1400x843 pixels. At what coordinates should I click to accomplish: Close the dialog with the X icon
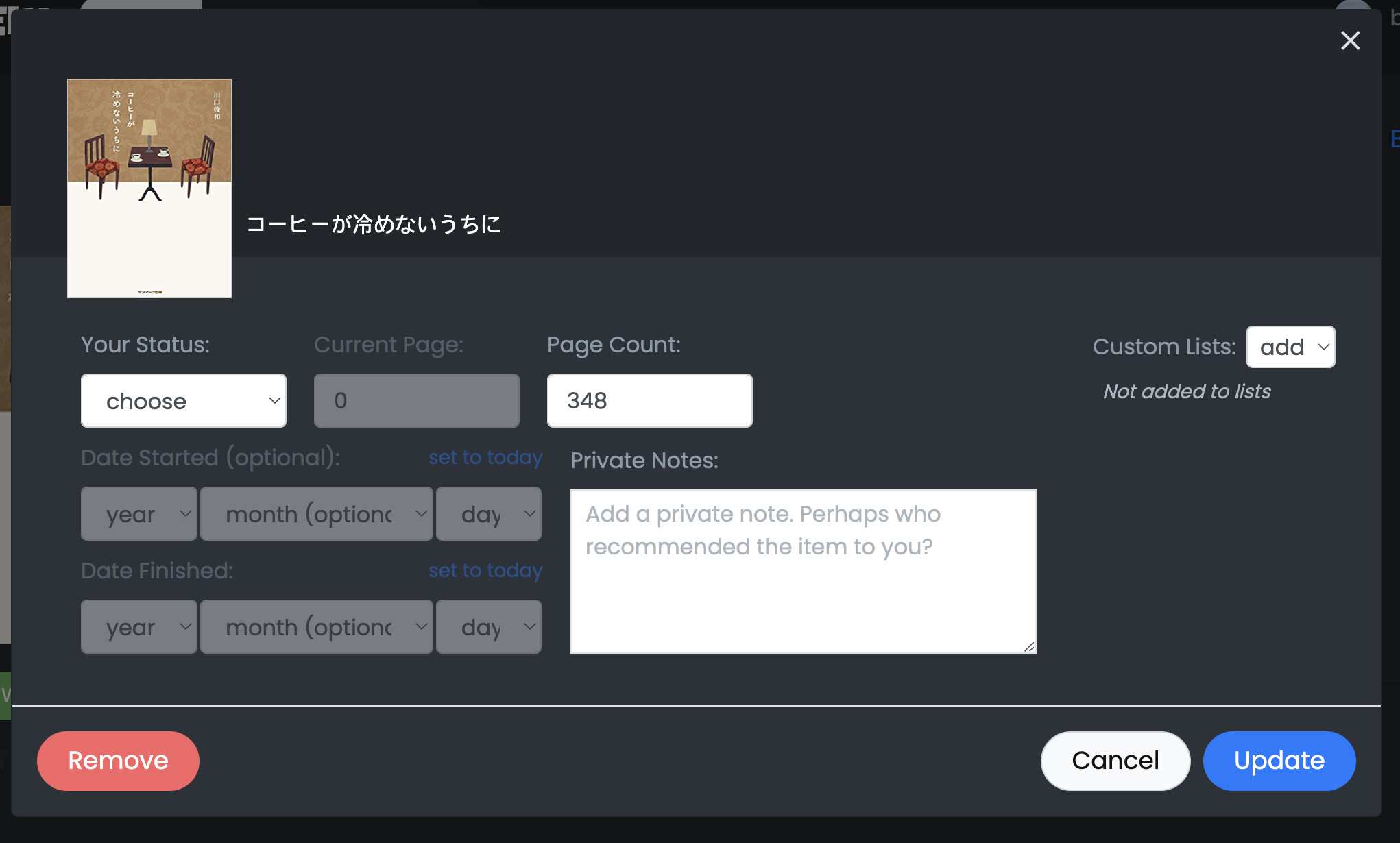click(1350, 41)
